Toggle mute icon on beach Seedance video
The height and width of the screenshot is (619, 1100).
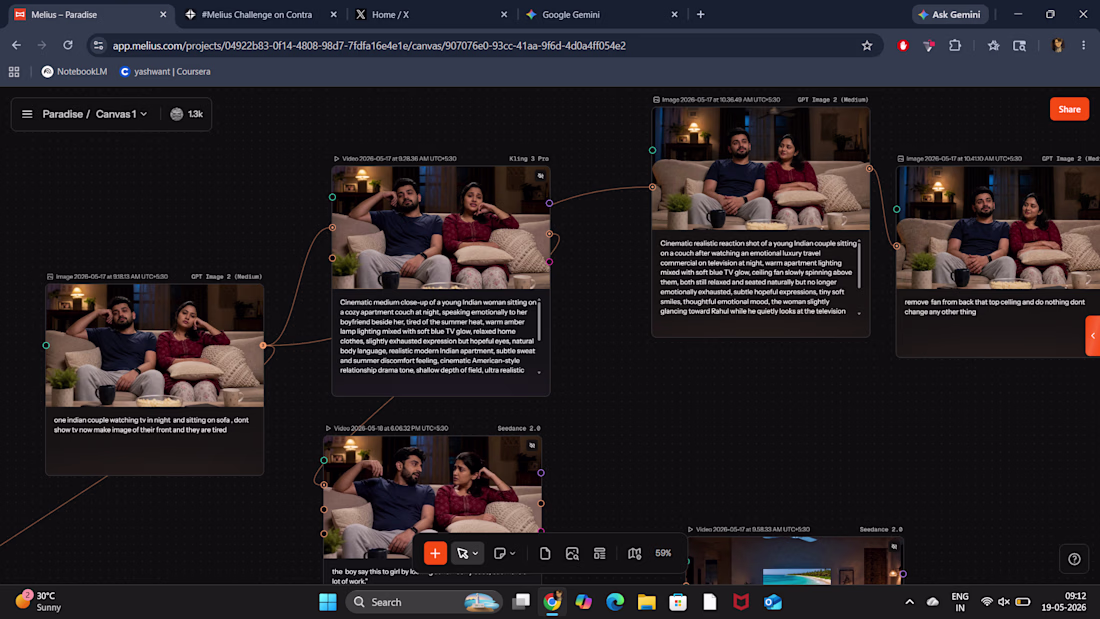point(894,546)
